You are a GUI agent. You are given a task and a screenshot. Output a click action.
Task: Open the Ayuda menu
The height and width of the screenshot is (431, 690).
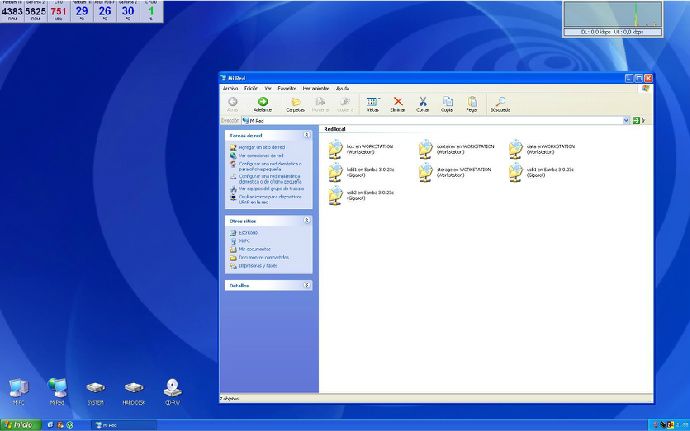pos(342,88)
